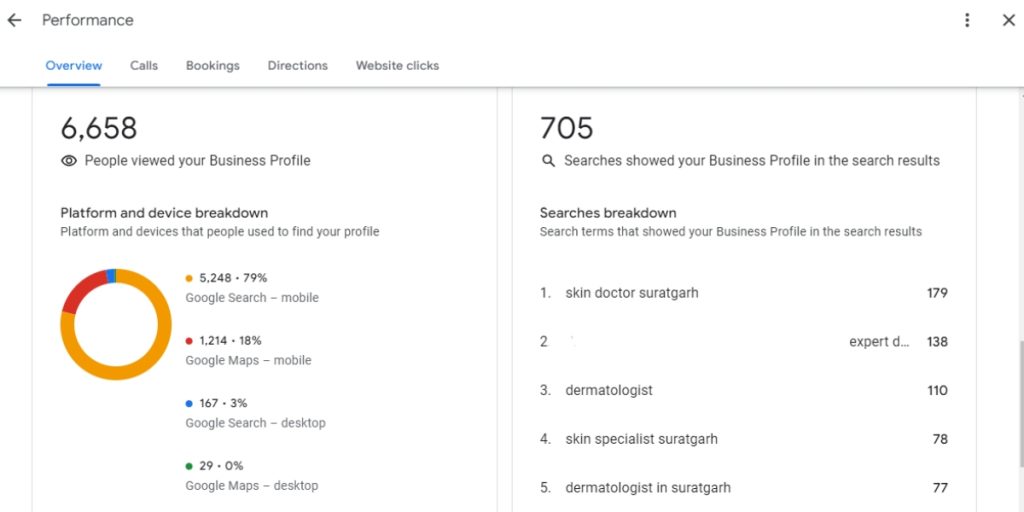Open the Website clicks tab
This screenshot has height=512, width=1024.
pyautogui.click(x=397, y=66)
